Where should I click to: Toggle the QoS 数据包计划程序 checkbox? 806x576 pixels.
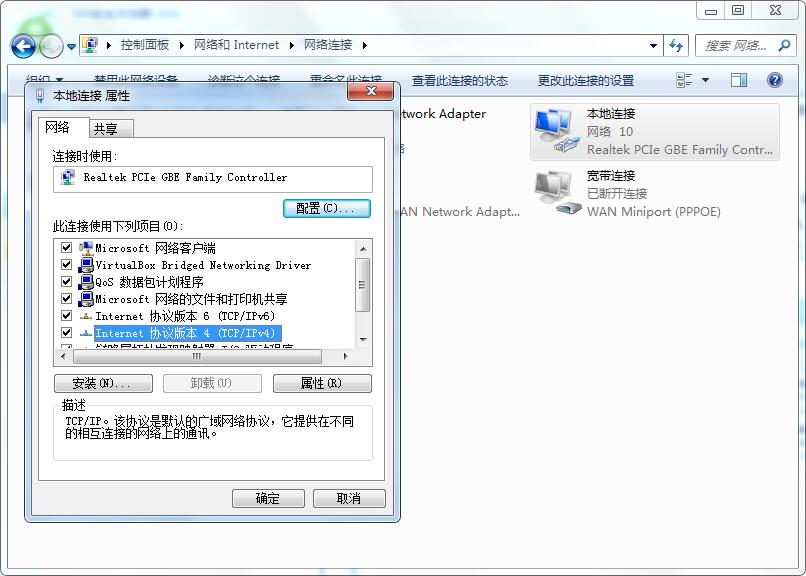click(67, 282)
